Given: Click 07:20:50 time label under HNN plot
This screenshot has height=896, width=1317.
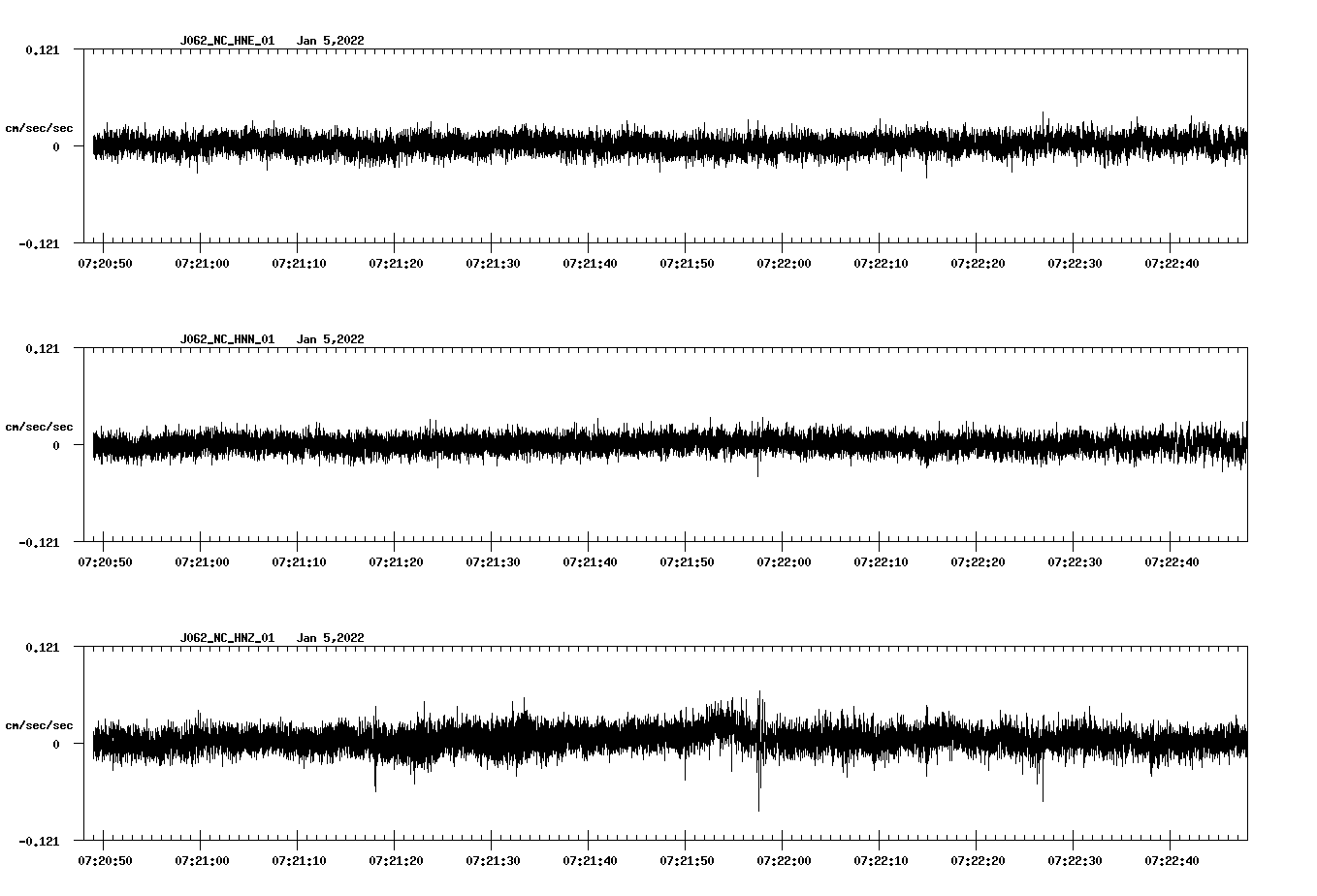Looking at the screenshot, I should (x=105, y=561).
